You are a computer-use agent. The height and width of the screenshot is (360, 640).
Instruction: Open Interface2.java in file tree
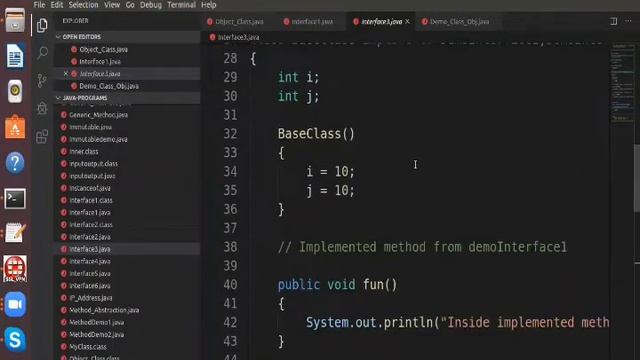(128, 237)
